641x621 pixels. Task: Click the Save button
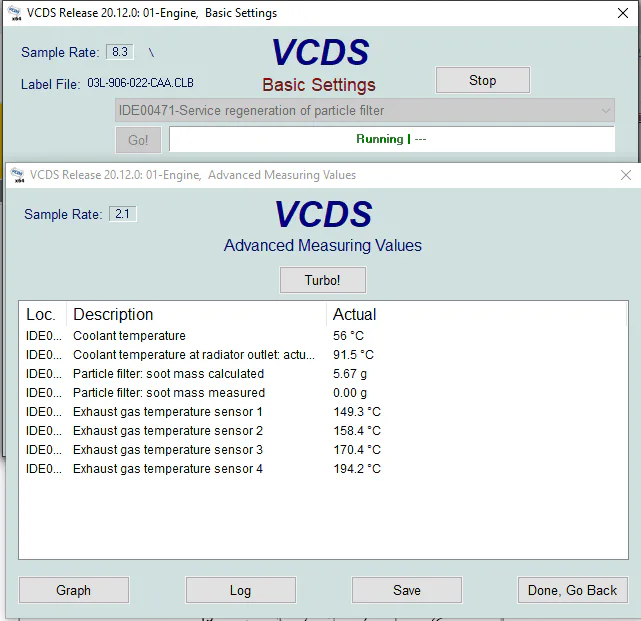406,590
